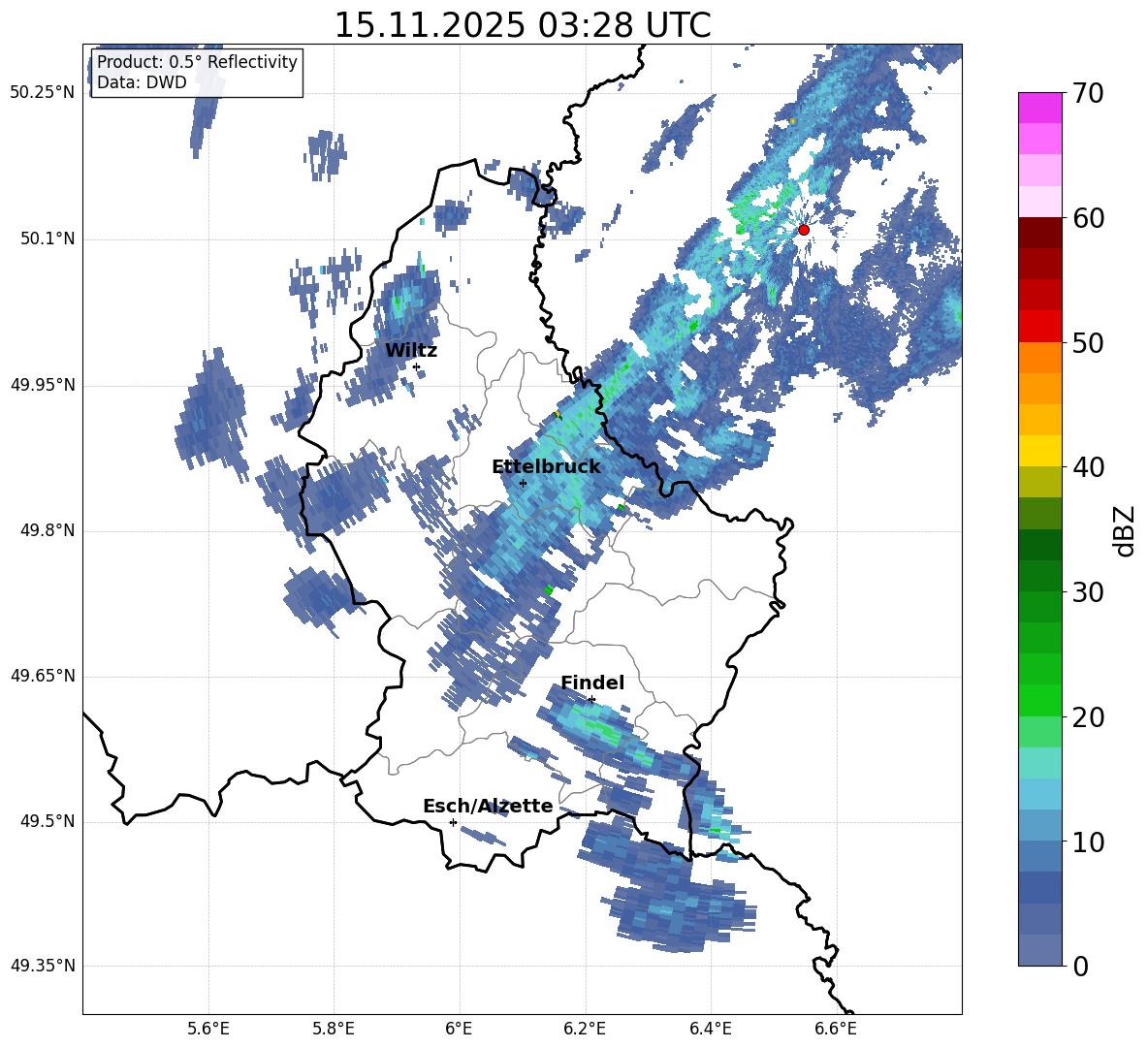Click the 50 tick on colorbar
Viewport: 1148px width, 1048px height.
pos(1088,342)
